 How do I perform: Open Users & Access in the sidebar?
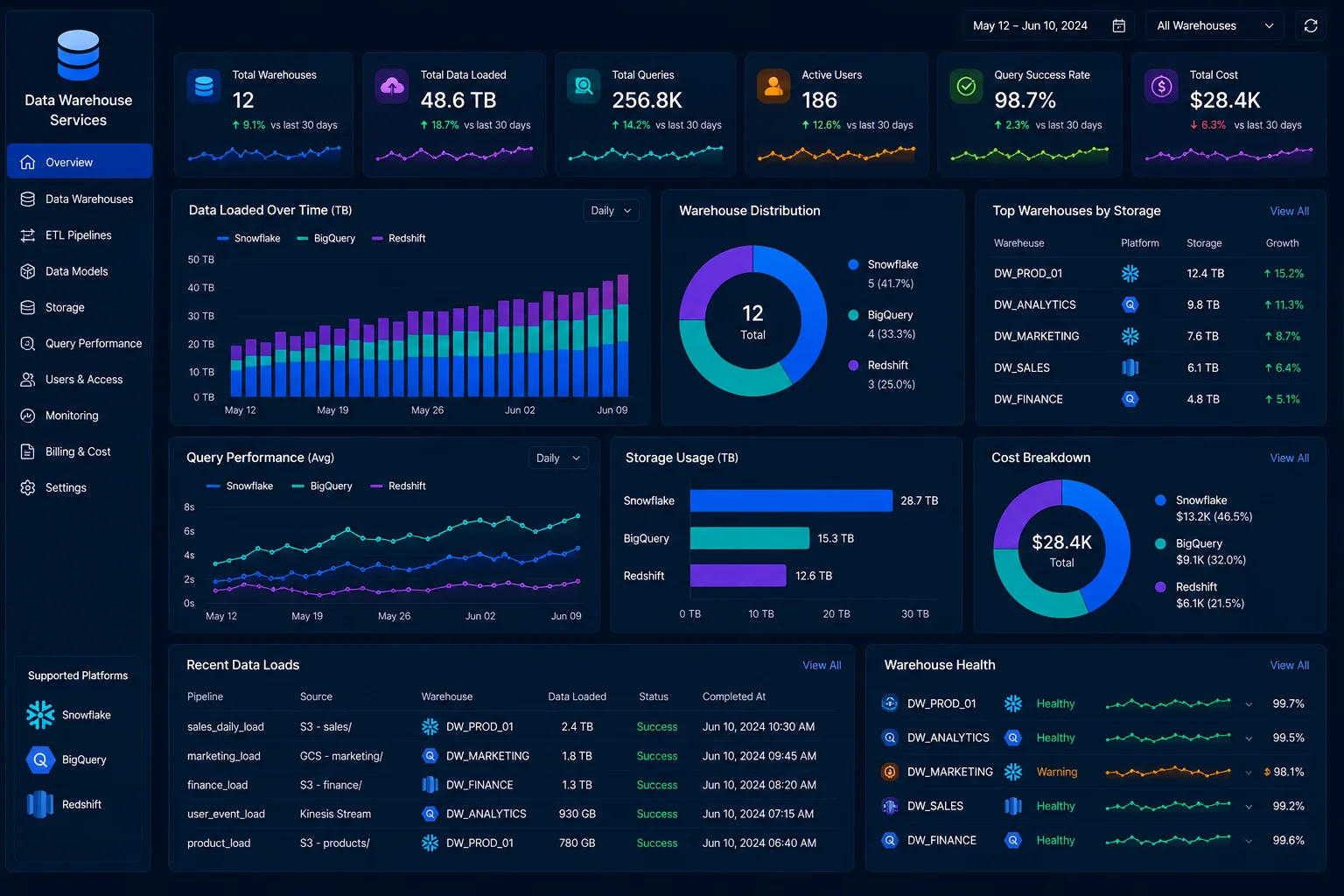80,379
